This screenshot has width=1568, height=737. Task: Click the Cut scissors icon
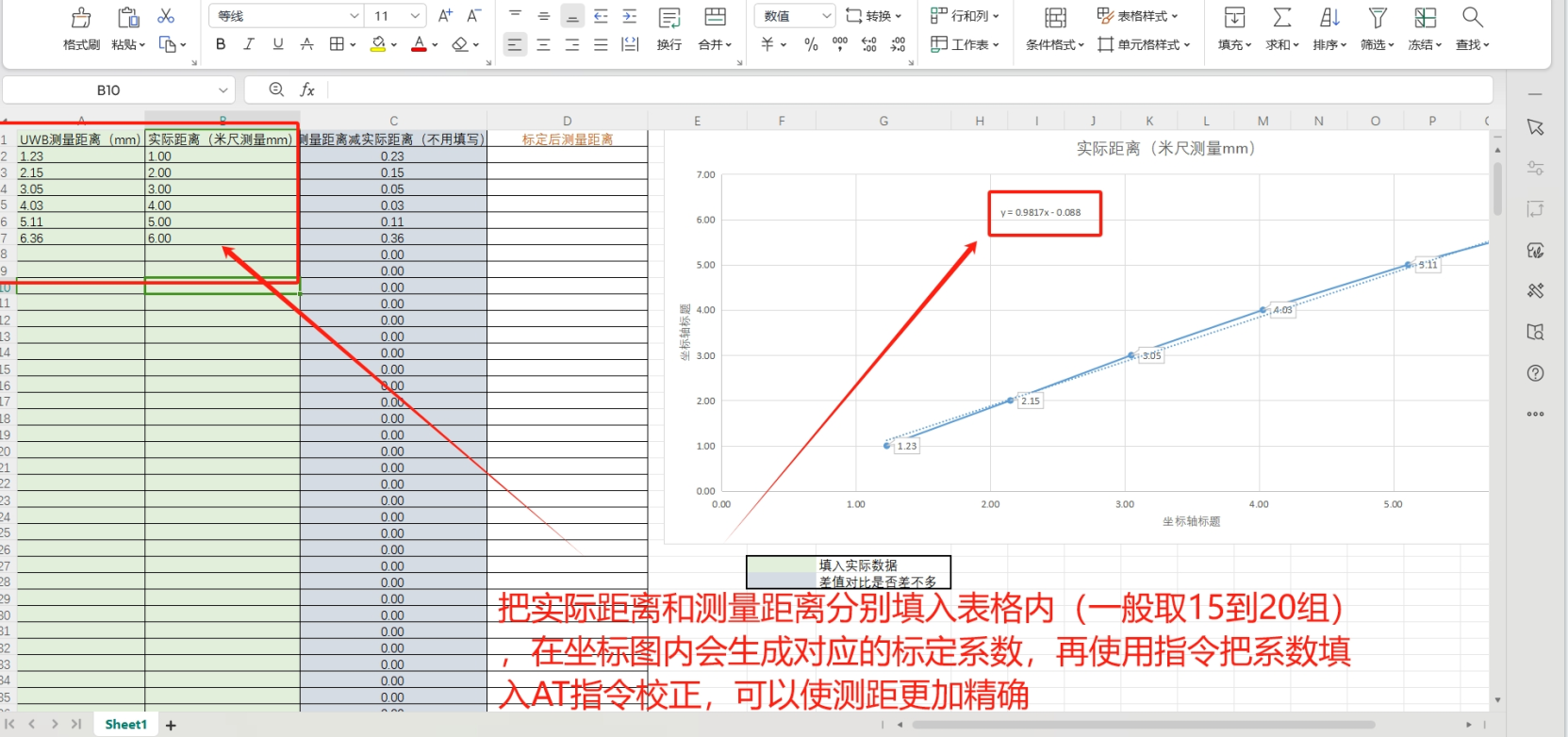coord(166,16)
